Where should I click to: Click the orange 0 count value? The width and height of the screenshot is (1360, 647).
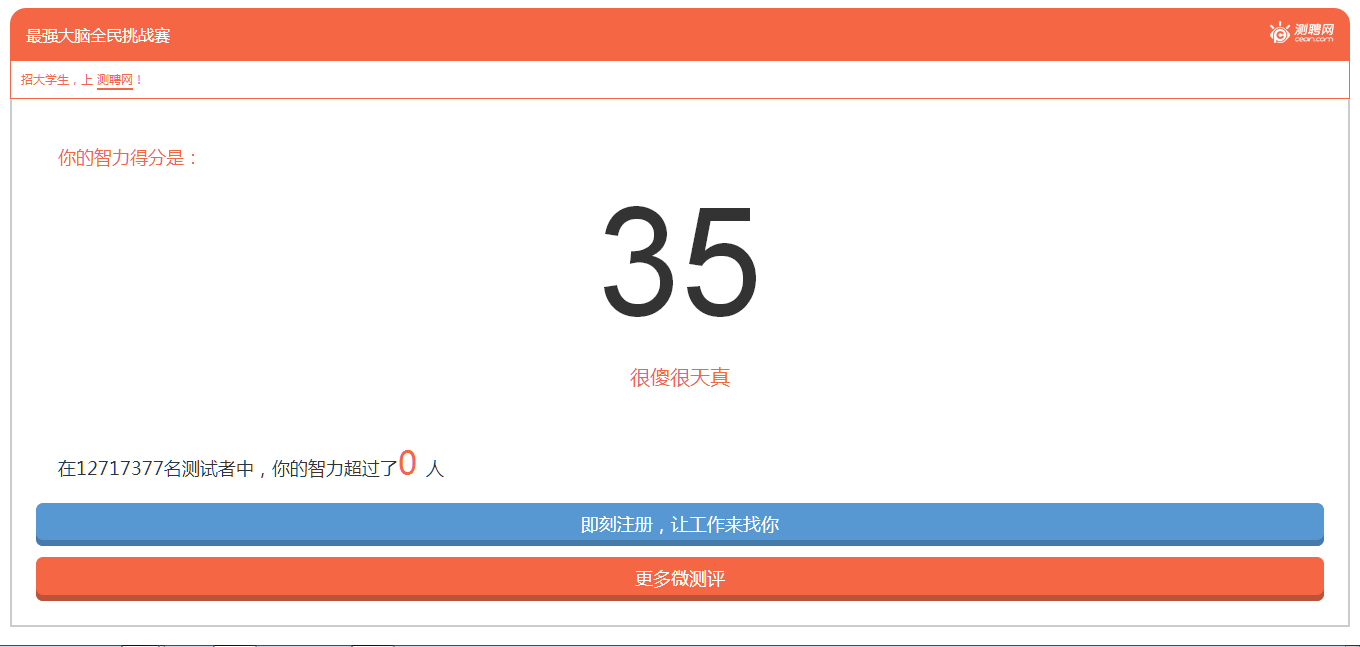coord(407,463)
